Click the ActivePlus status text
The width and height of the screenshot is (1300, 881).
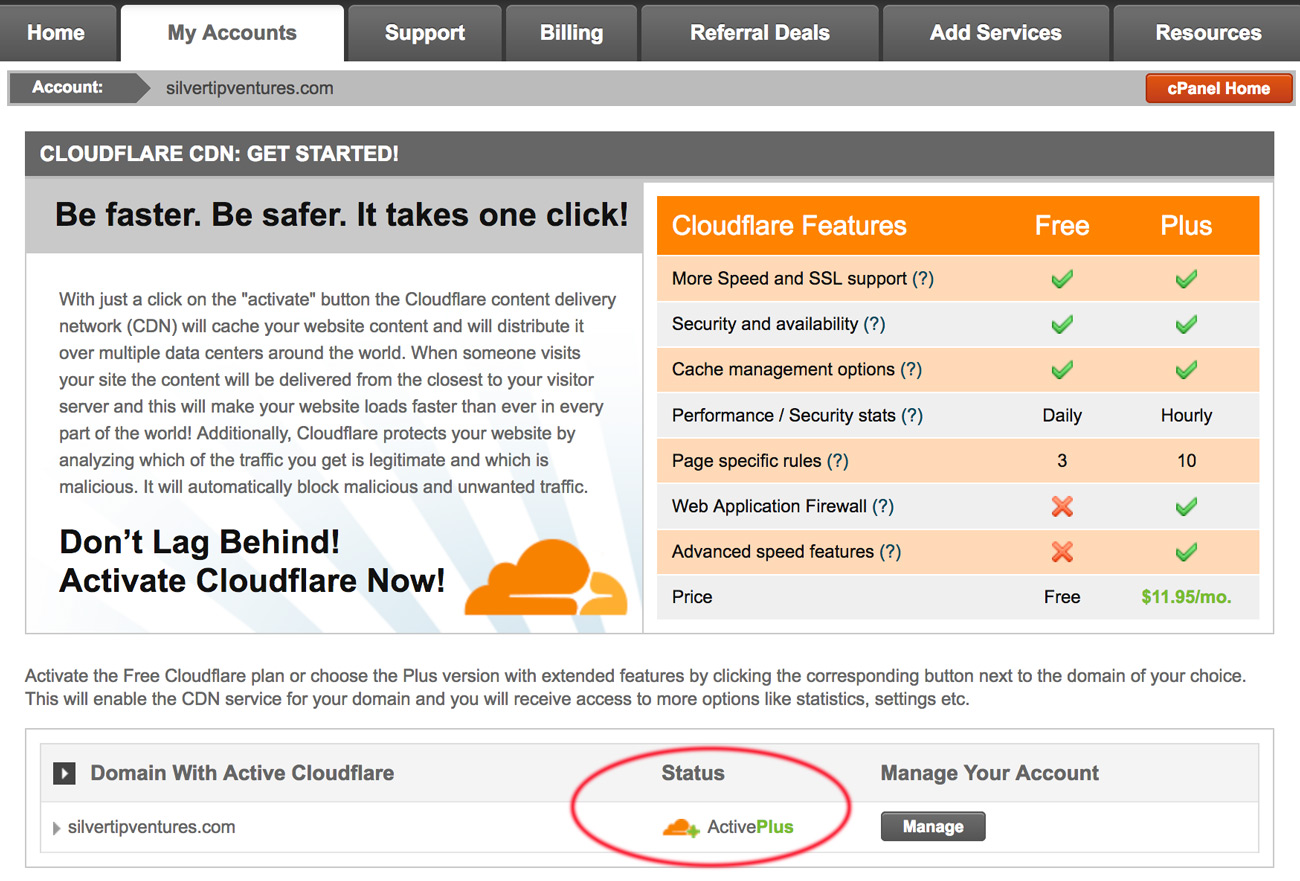click(x=750, y=827)
